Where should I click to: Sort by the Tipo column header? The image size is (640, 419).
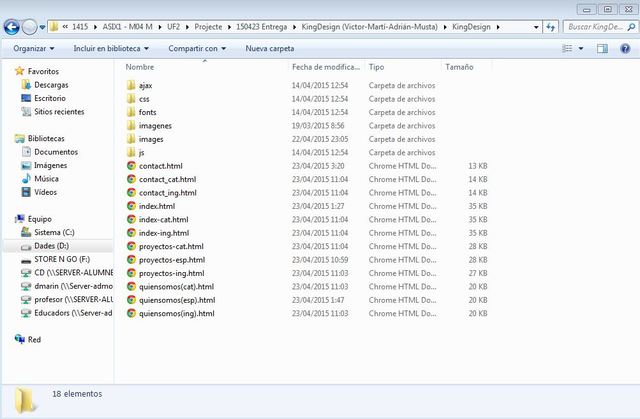(376, 67)
